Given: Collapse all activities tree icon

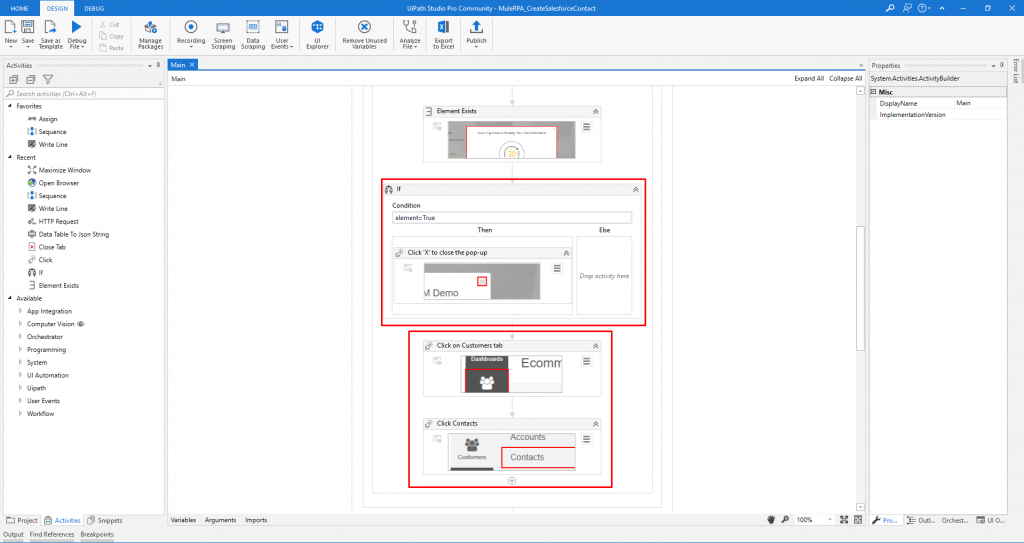Looking at the screenshot, I should pyautogui.click(x=31, y=80).
